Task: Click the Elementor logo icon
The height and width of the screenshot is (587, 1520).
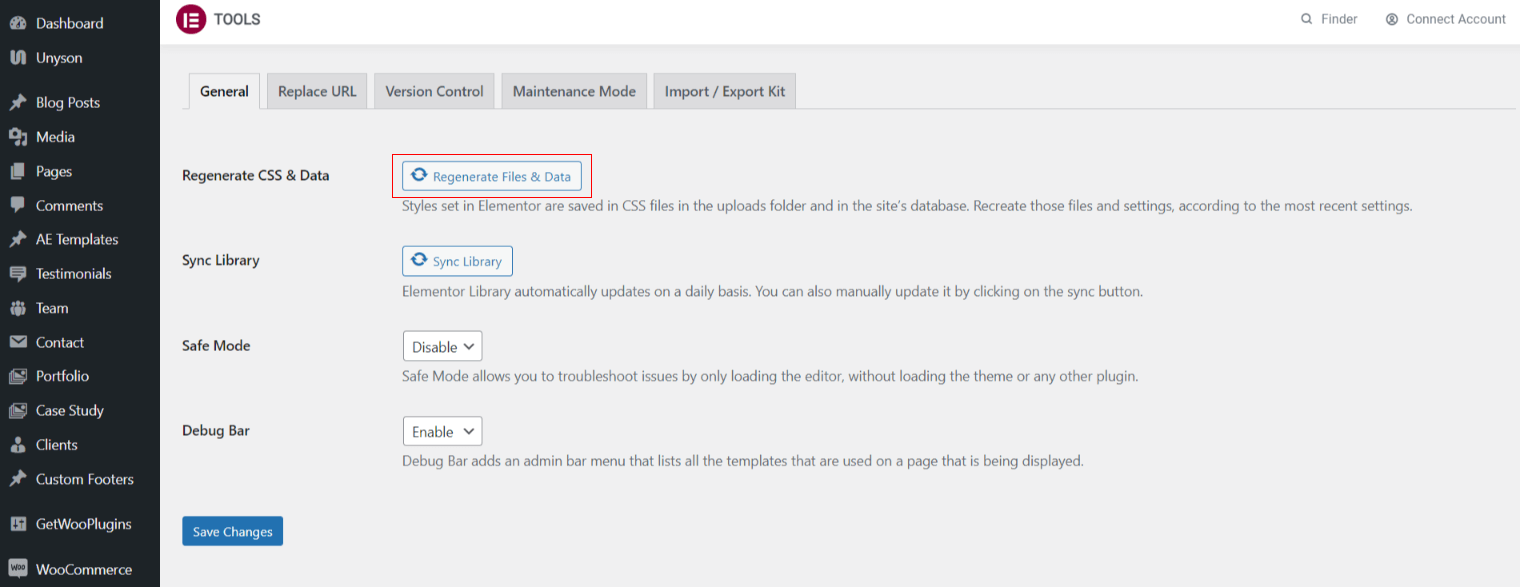Action: tap(190, 20)
